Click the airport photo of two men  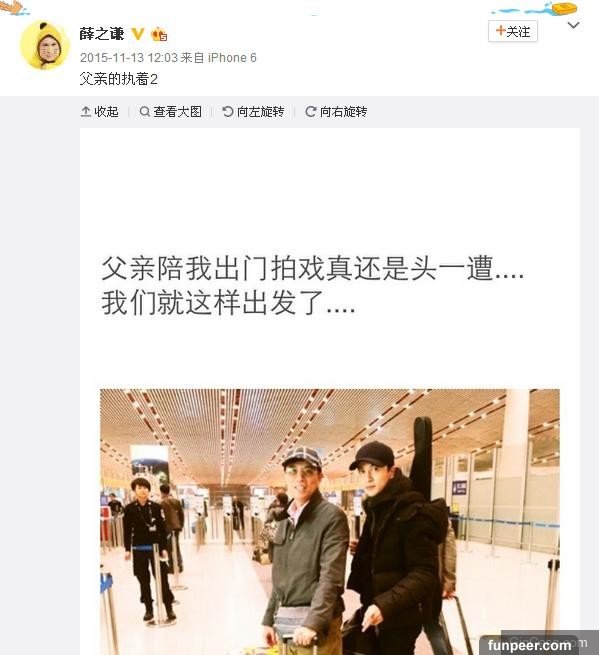(x=330, y=522)
